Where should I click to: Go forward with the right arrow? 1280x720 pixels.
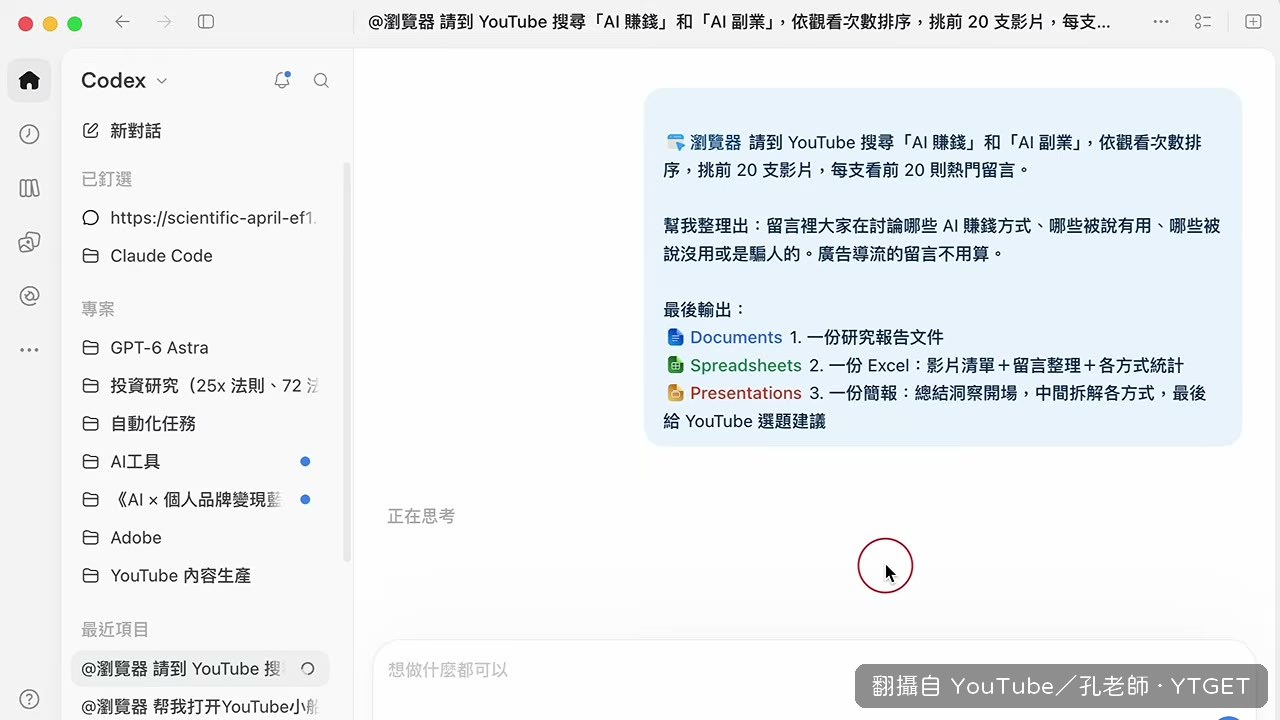pyautogui.click(x=164, y=22)
